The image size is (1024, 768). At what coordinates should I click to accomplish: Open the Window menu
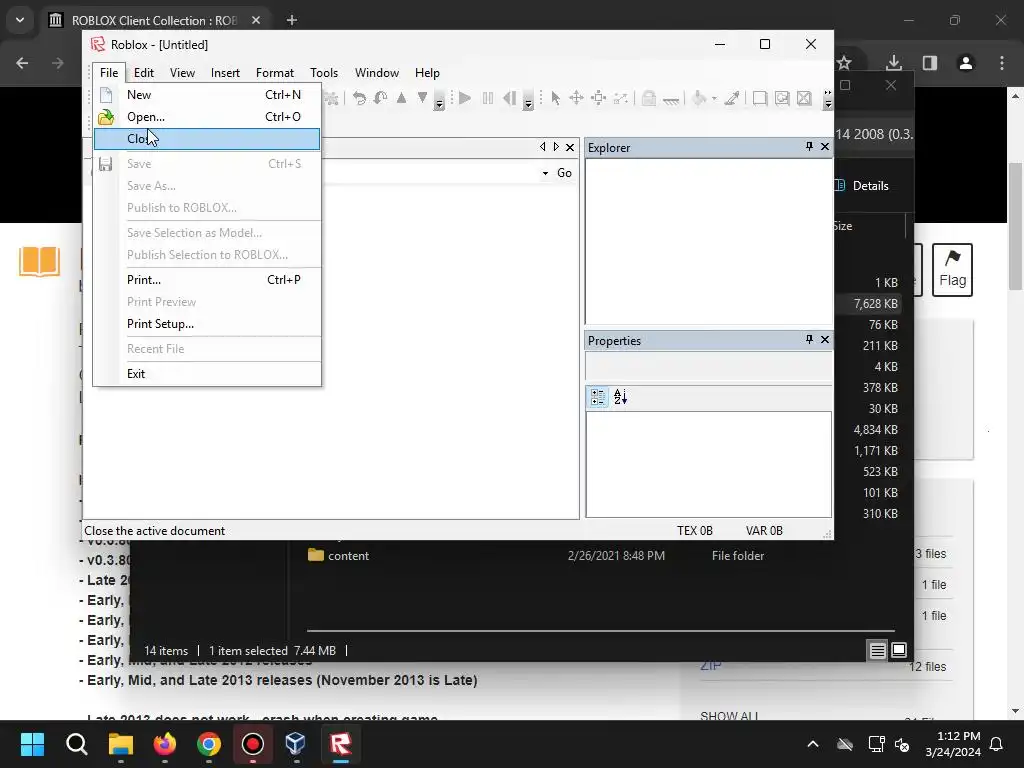pos(377,72)
